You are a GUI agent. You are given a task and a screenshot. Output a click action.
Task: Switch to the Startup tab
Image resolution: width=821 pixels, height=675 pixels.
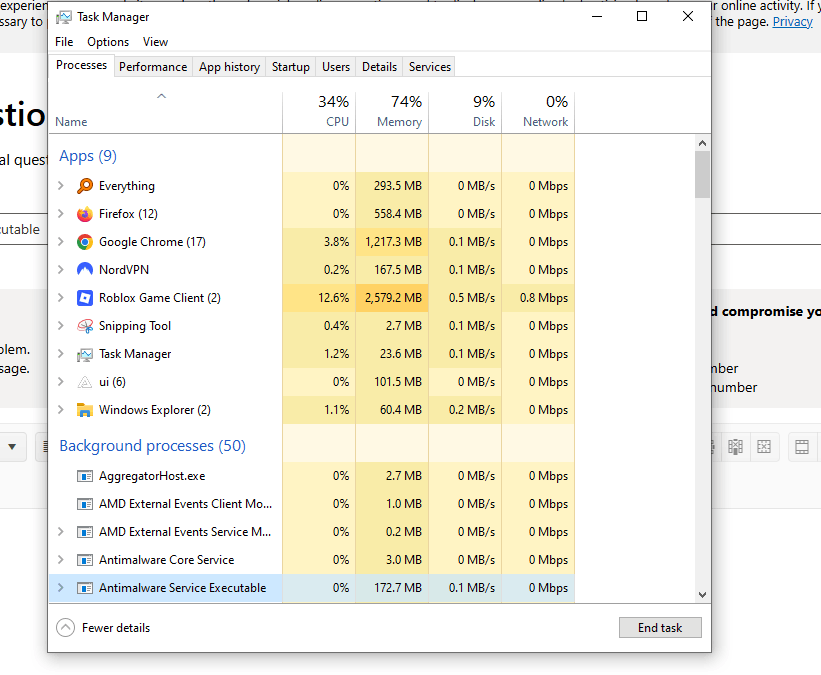(x=291, y=67)
